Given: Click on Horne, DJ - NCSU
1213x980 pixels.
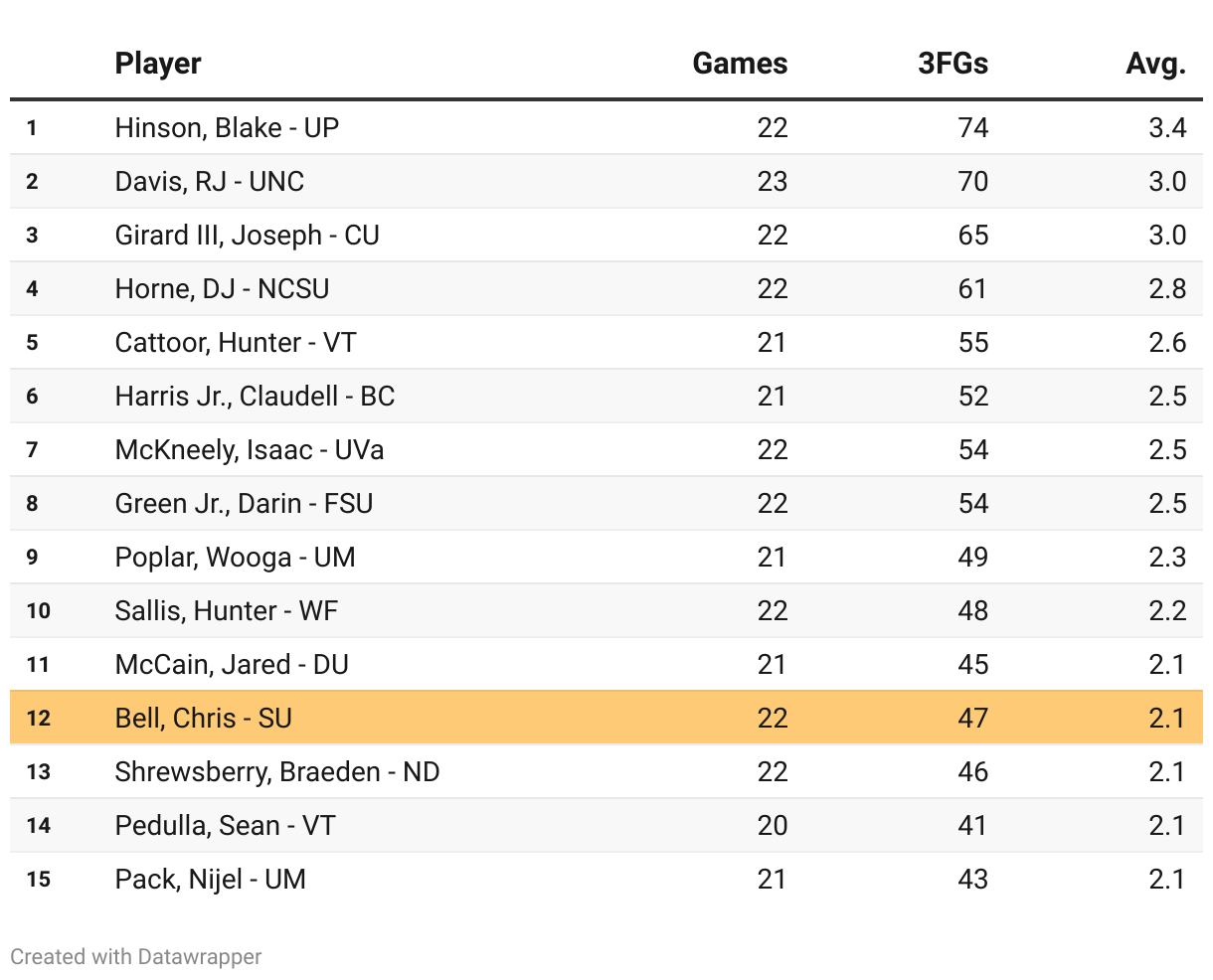Looking at the screenshot, I should [222, 289].
